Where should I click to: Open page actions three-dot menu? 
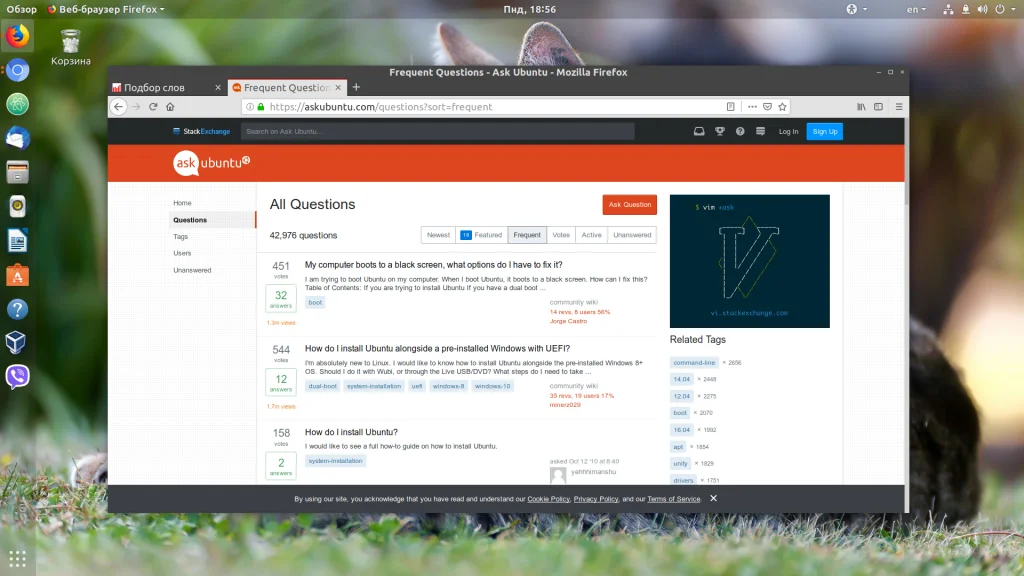click(752, 106)
